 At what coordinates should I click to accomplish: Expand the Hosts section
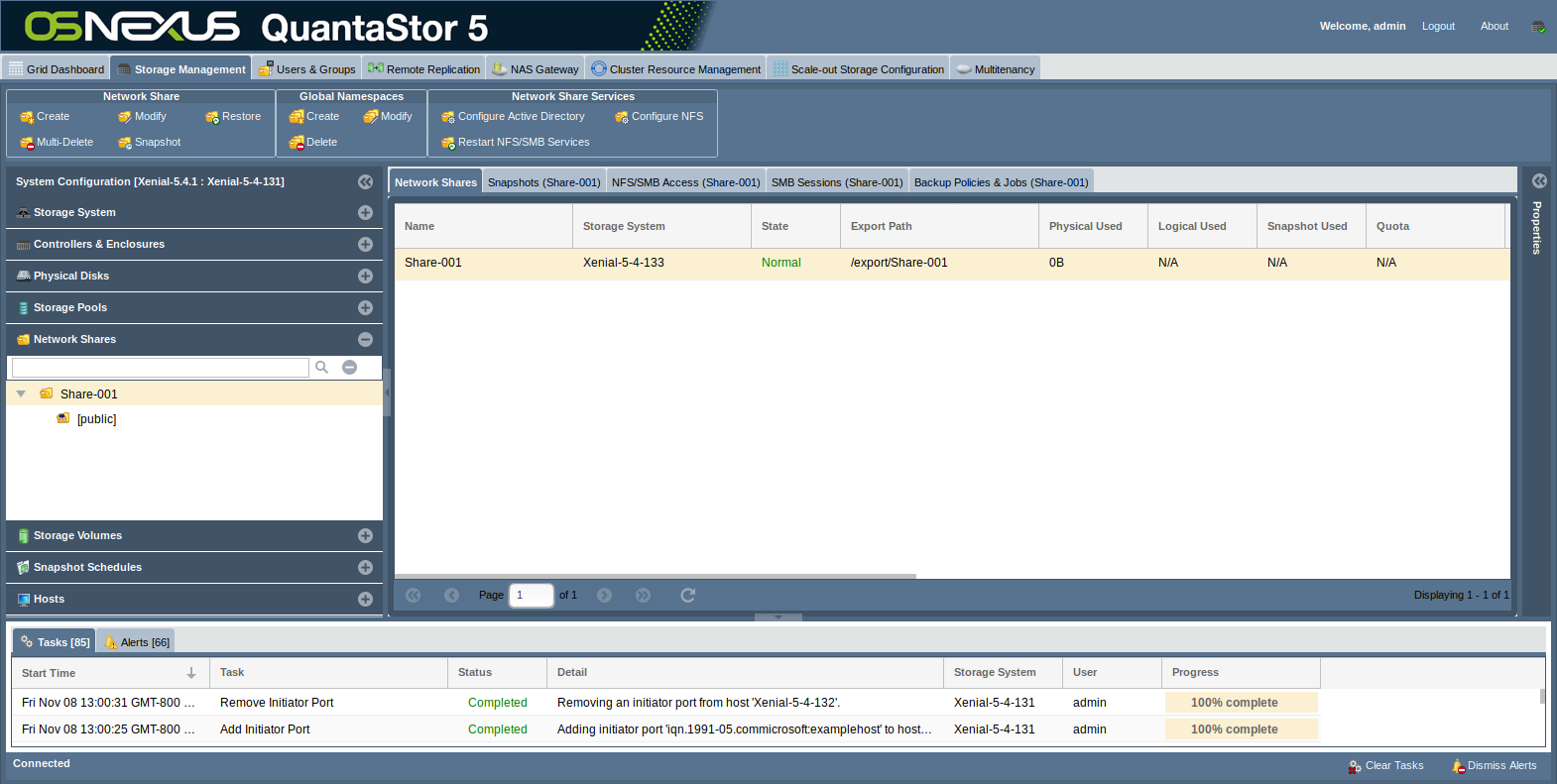pyautogui.click(x=366, y=600)
